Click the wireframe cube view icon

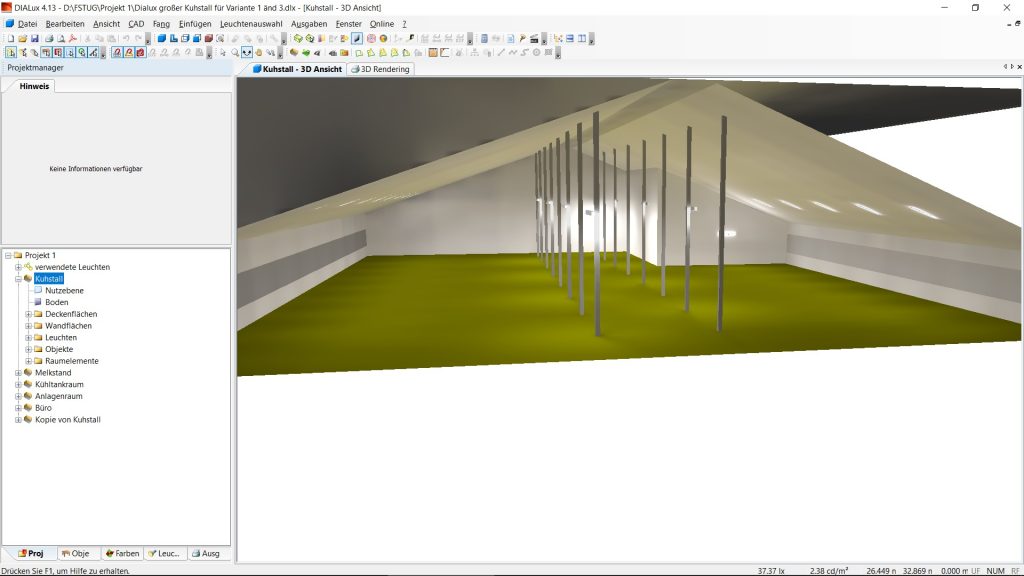pyautogui.click(x=185, y=39)
